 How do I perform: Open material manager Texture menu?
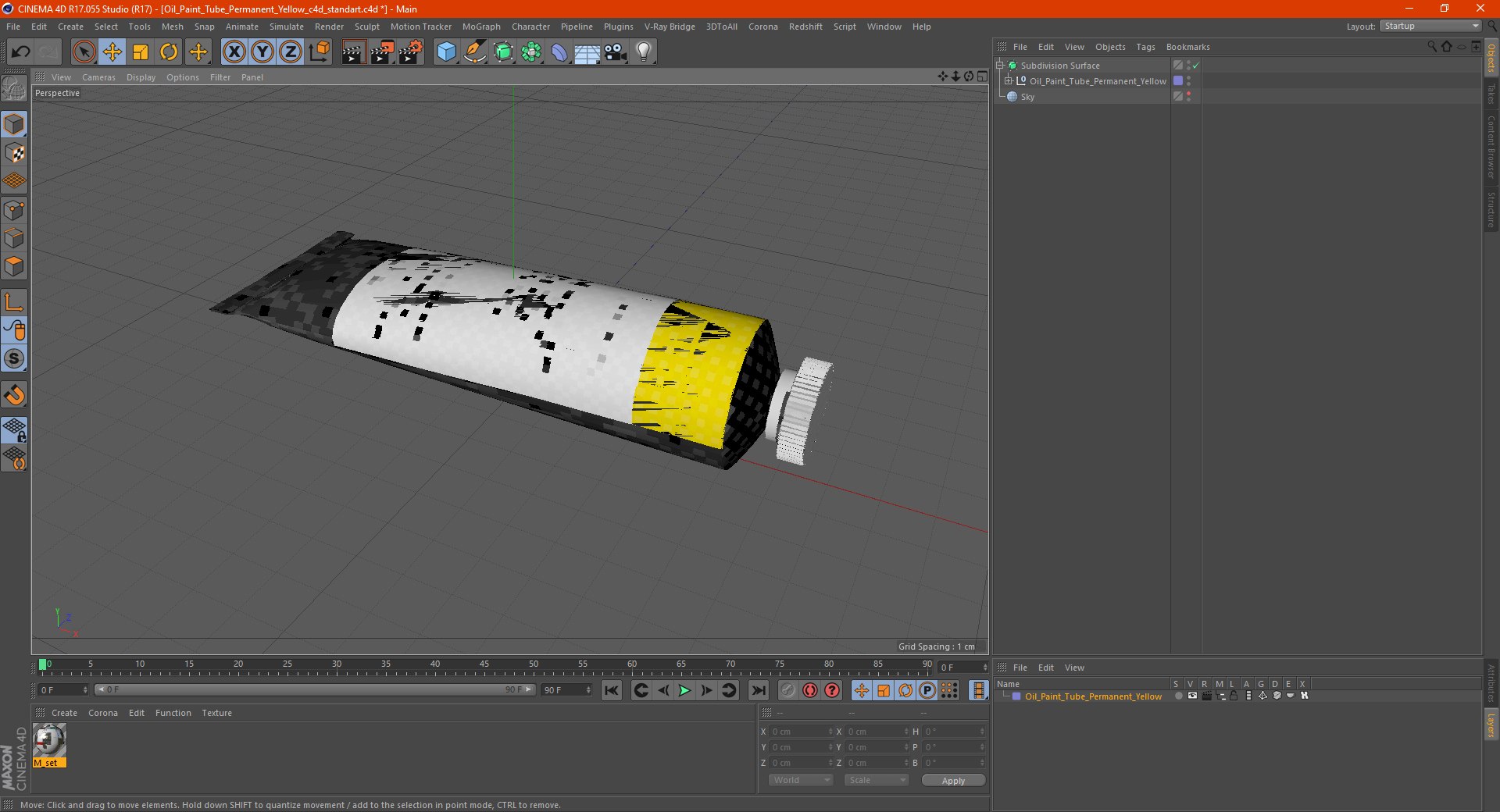[x=216, y=713]
